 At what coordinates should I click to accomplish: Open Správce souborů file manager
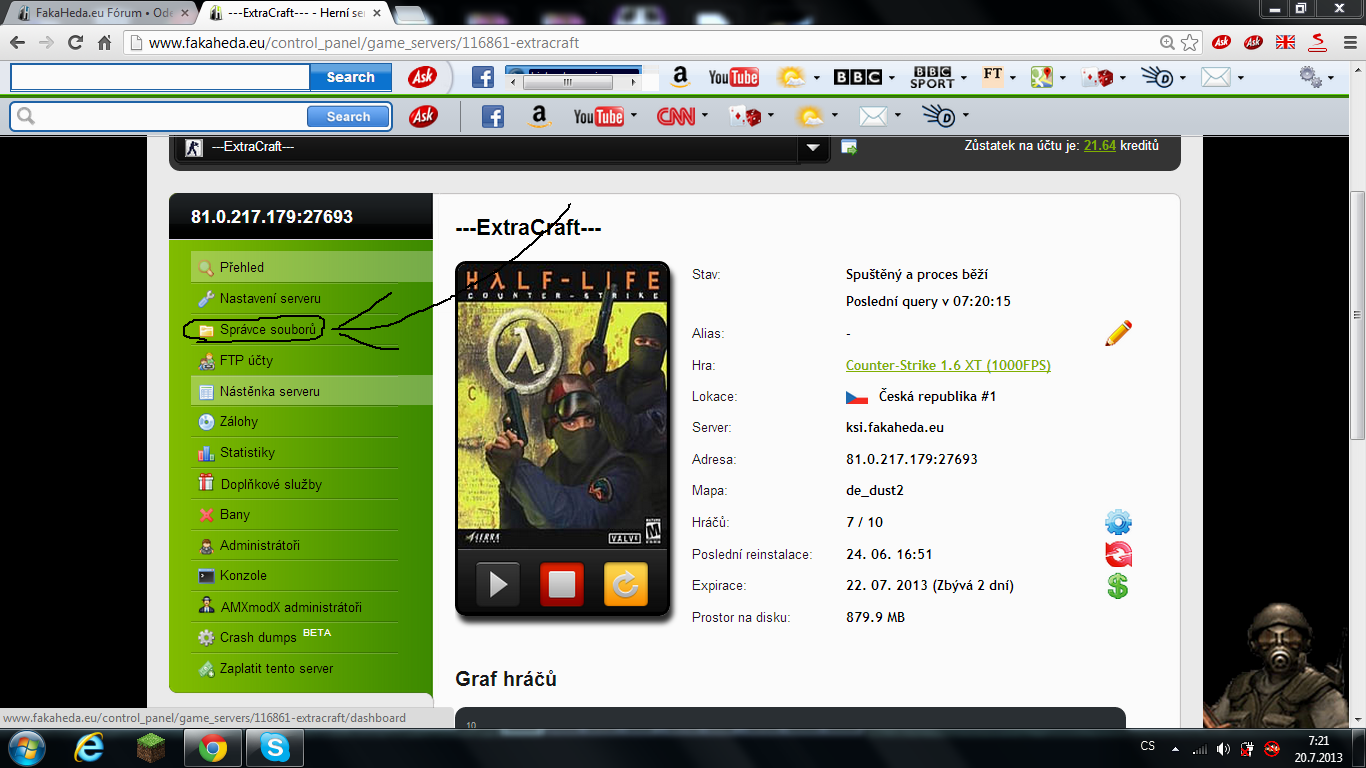[268, 329]
